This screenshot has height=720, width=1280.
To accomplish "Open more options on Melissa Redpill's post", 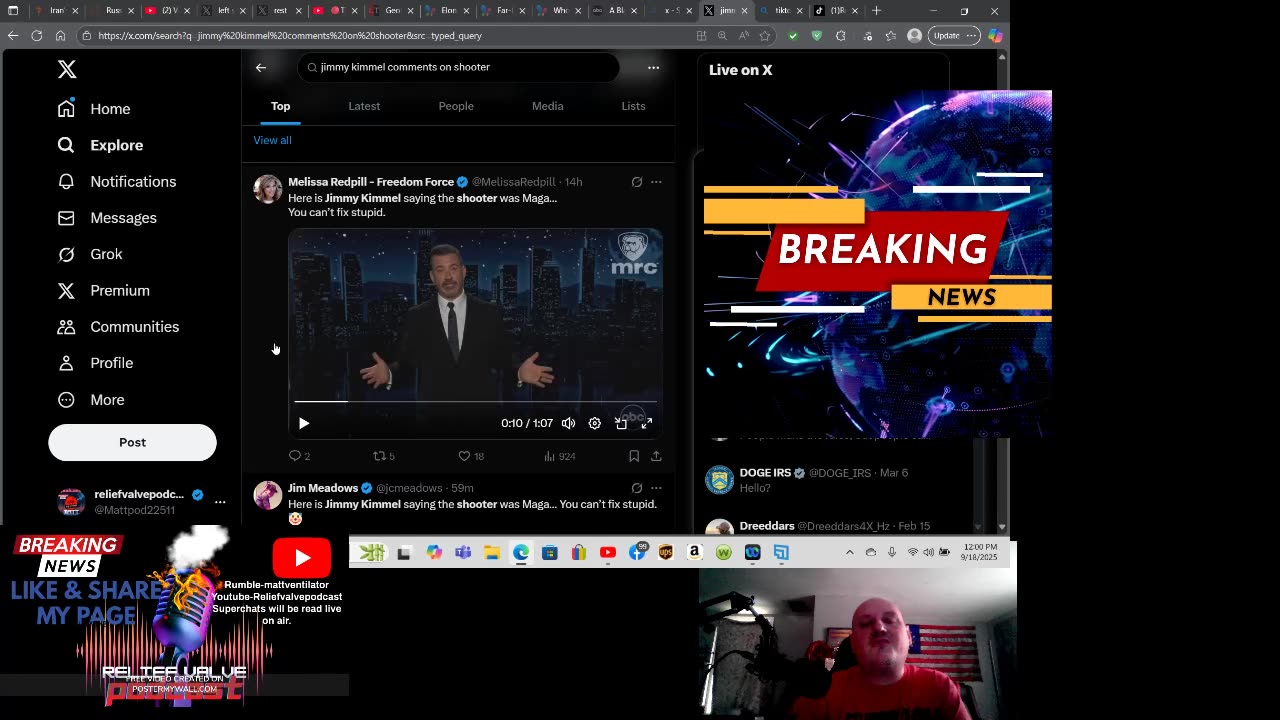I will [656, 182].
